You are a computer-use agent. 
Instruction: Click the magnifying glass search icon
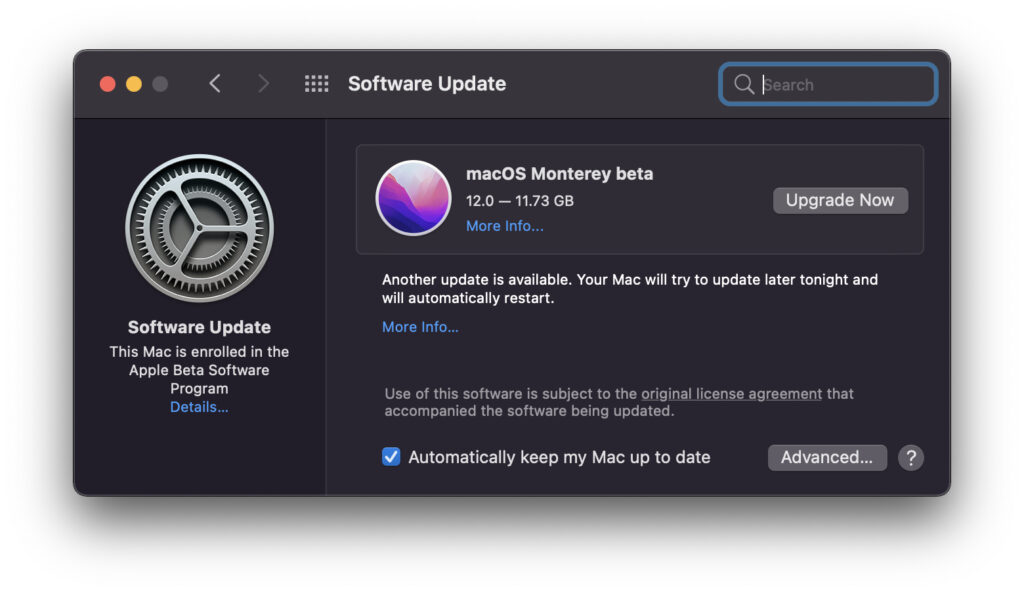tap(743, 84)
